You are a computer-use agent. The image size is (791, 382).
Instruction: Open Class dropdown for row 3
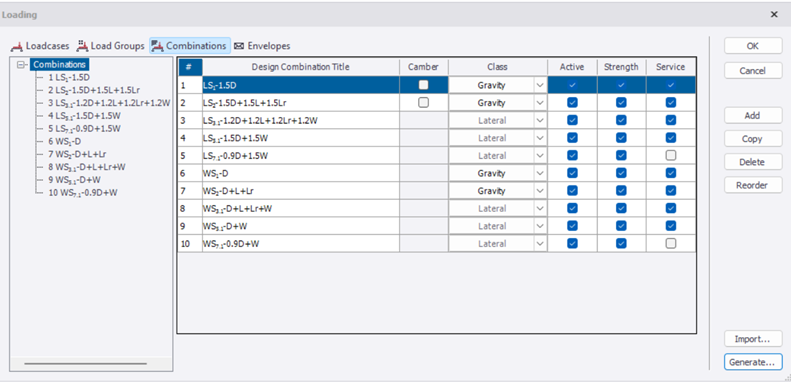pyautogui.click(x=540, y=120)
